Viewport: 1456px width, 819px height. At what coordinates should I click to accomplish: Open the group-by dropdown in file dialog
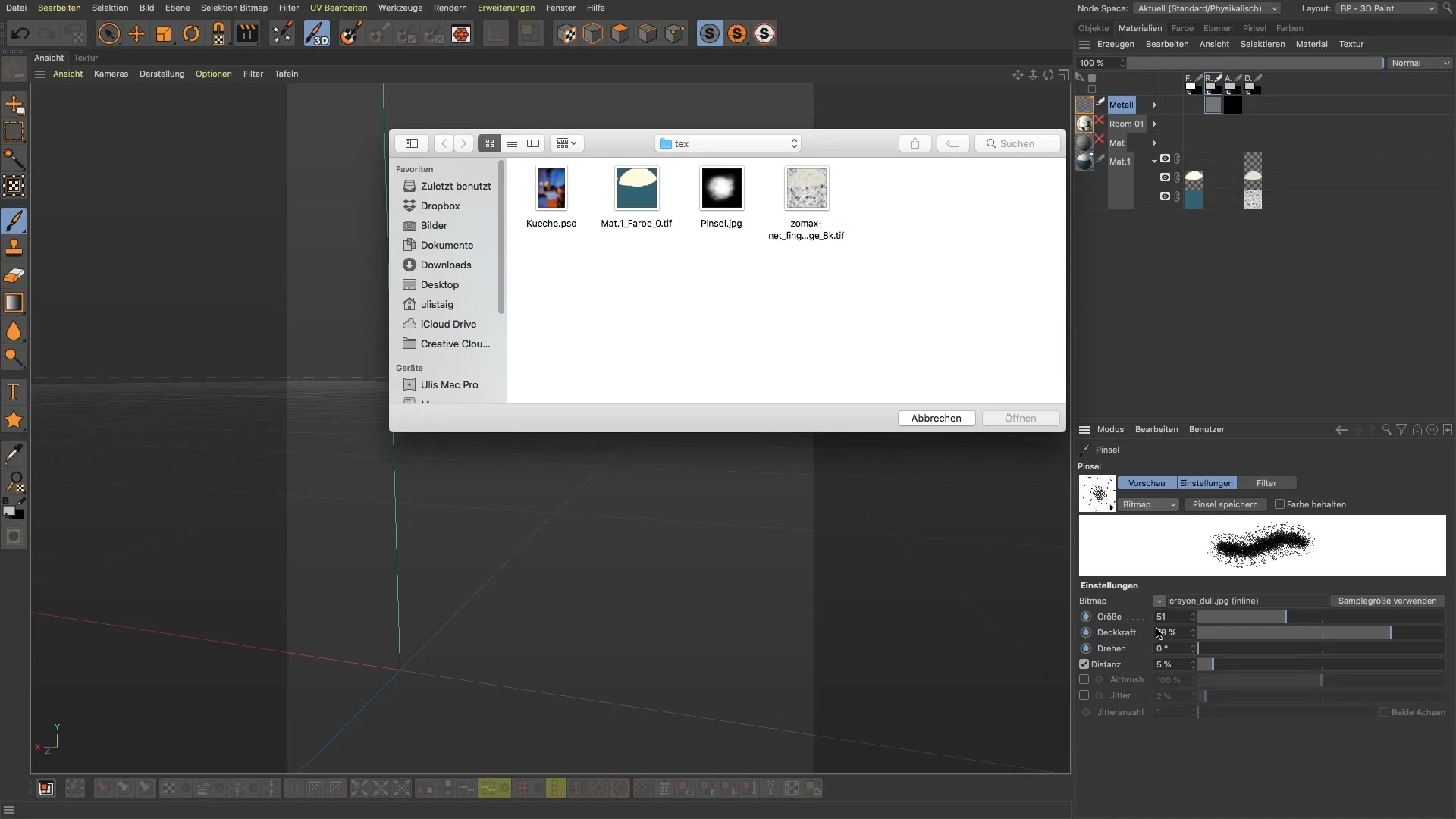point(567,143)
